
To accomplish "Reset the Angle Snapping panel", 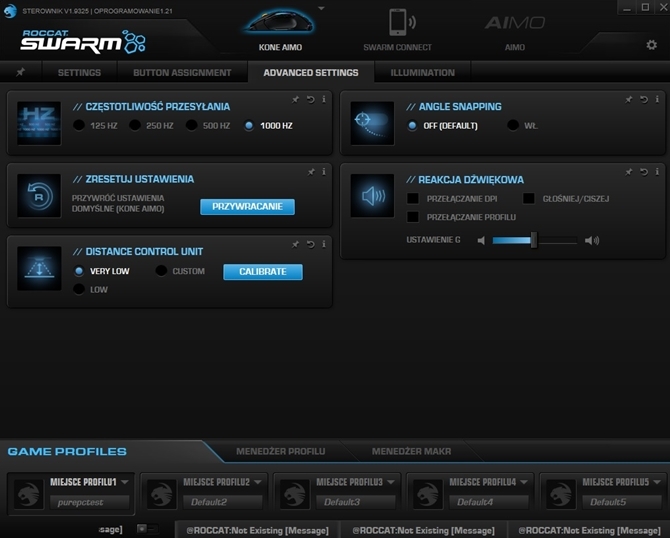I will coord(644,100).
